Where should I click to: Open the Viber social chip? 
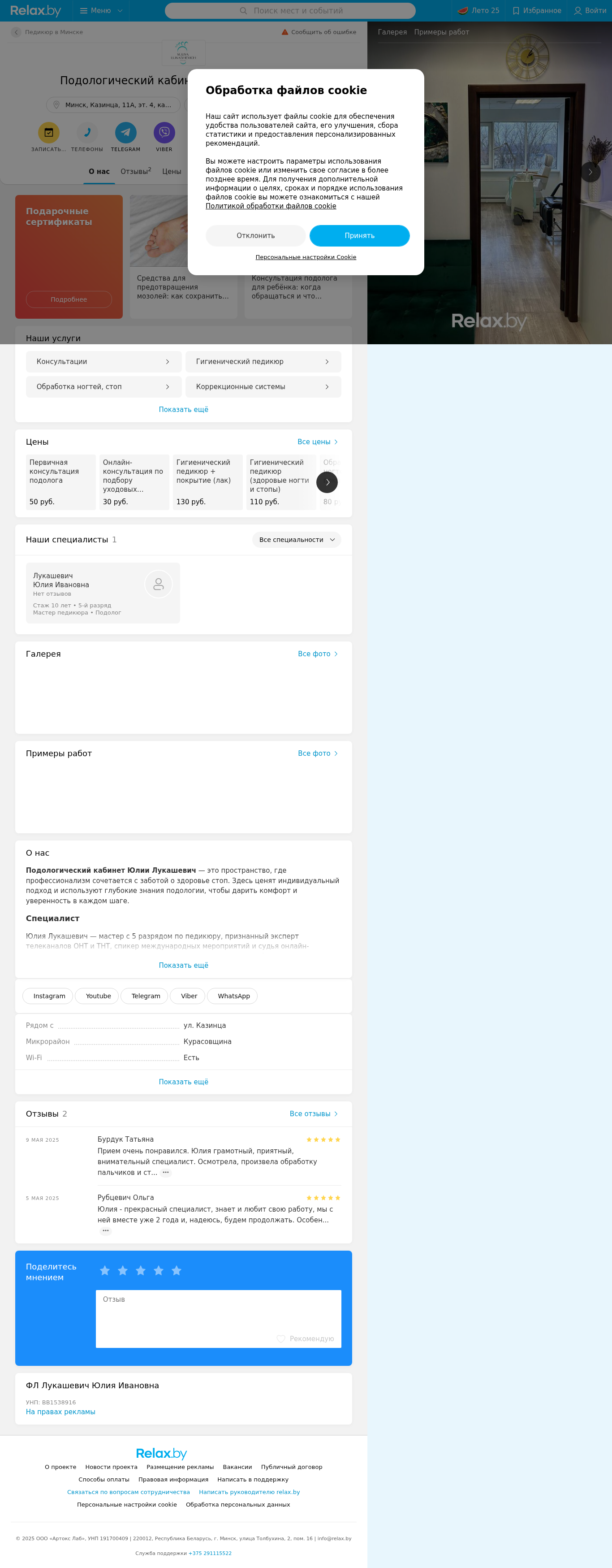(x=188, y=996)
